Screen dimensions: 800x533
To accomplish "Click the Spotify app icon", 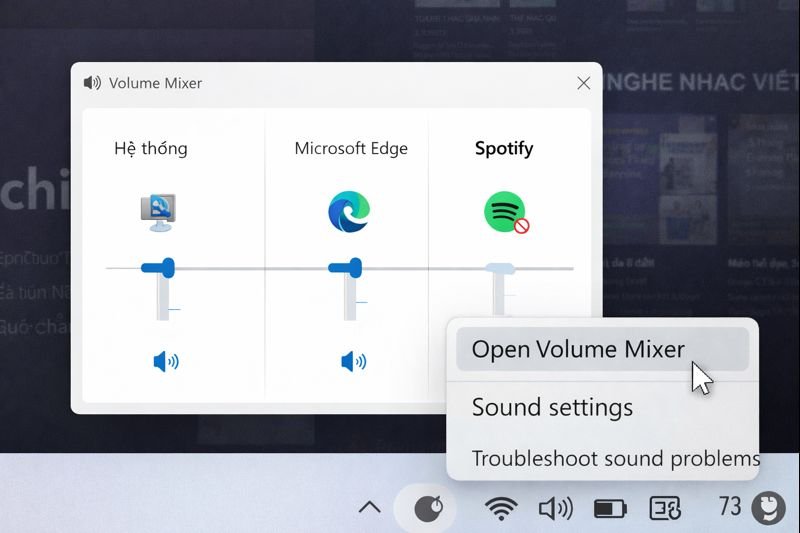I will (x=505, y=212).
